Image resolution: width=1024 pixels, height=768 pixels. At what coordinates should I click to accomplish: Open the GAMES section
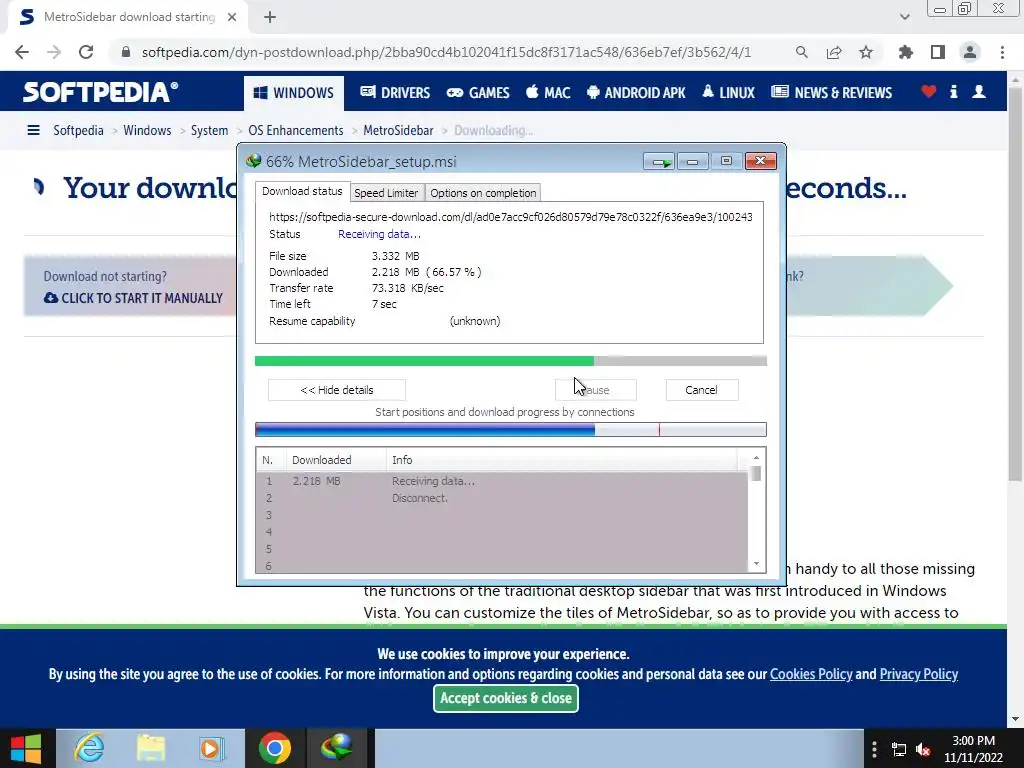click(478, 93)
